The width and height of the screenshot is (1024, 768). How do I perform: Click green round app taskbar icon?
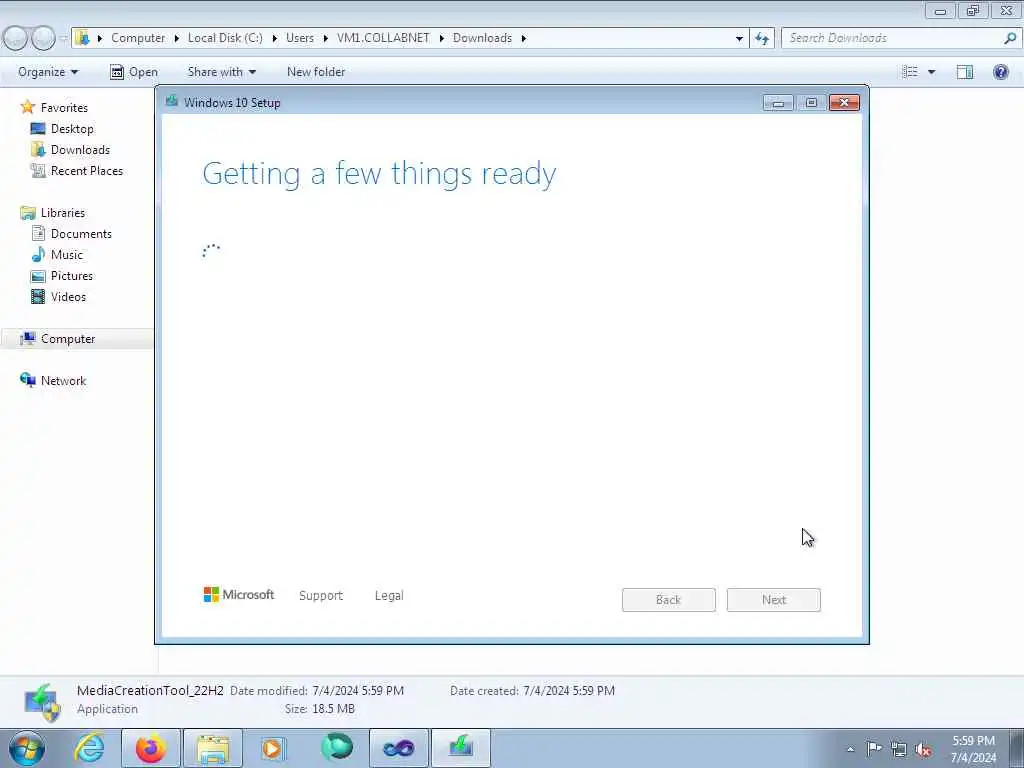[x=336, y=747]
